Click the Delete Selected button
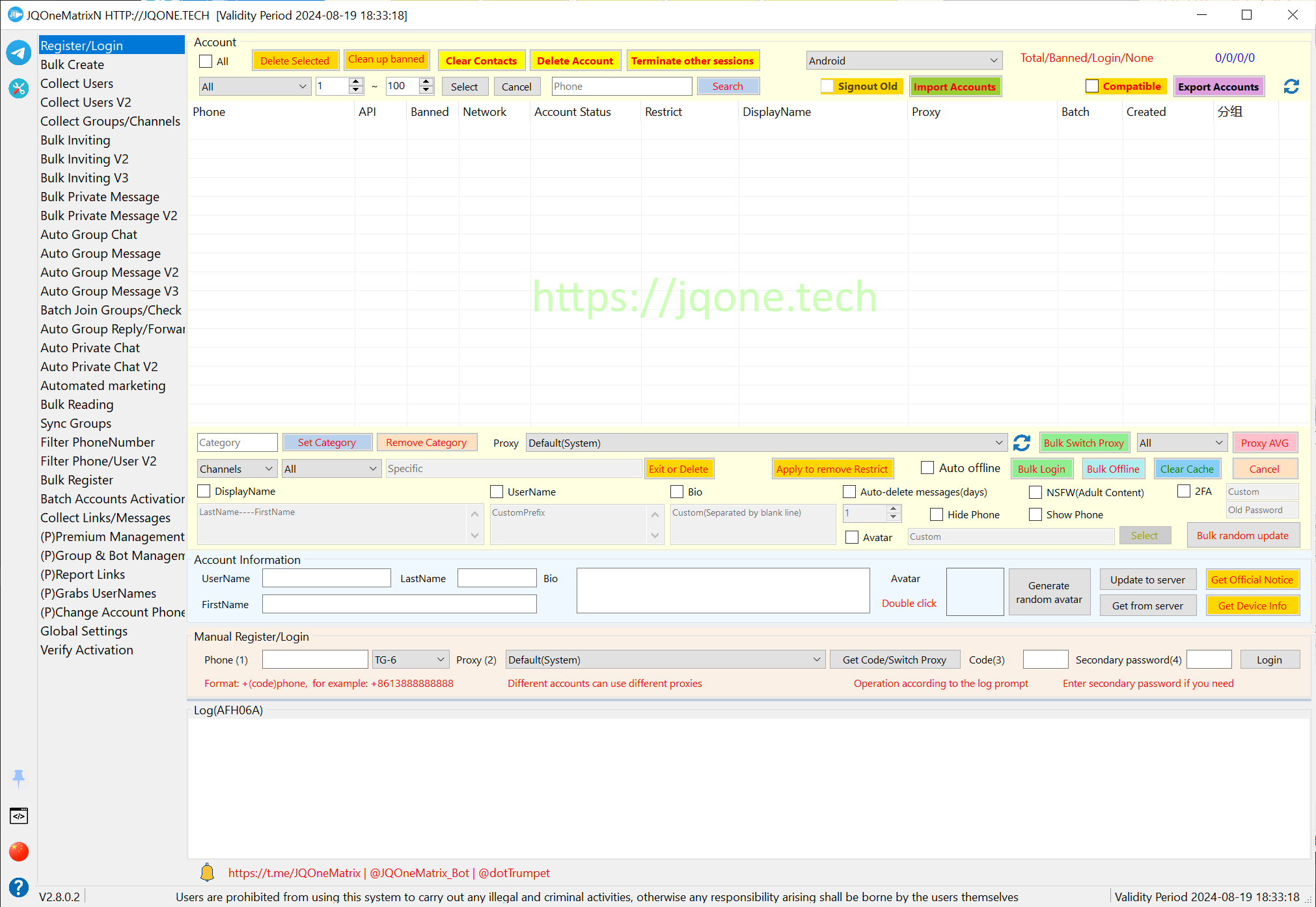This screenshot has height=907, width=1316. coord(295,61)
